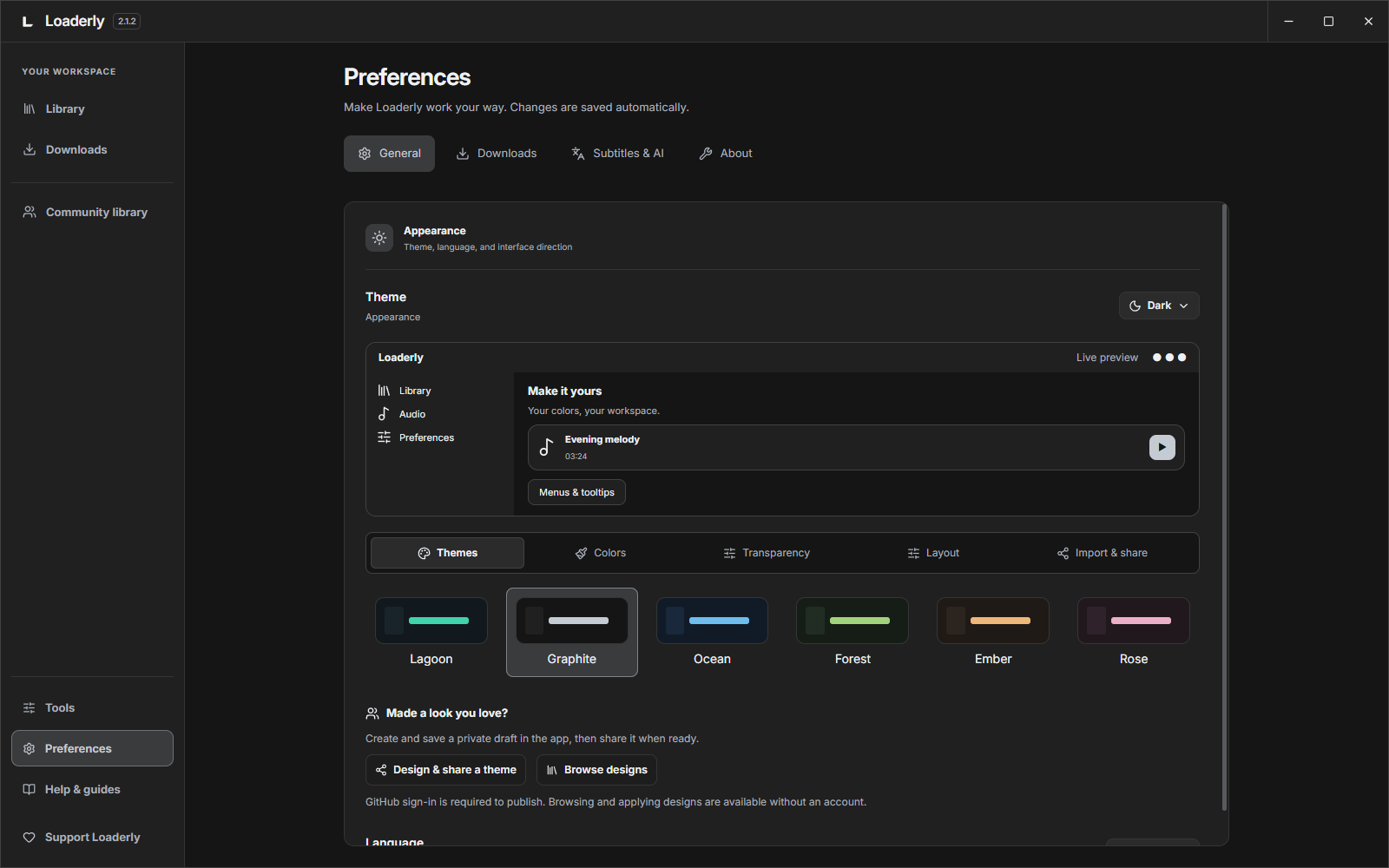Click the Browse designs button
The width and height of the screenshot is (1389, 868).
click(596, 770)
